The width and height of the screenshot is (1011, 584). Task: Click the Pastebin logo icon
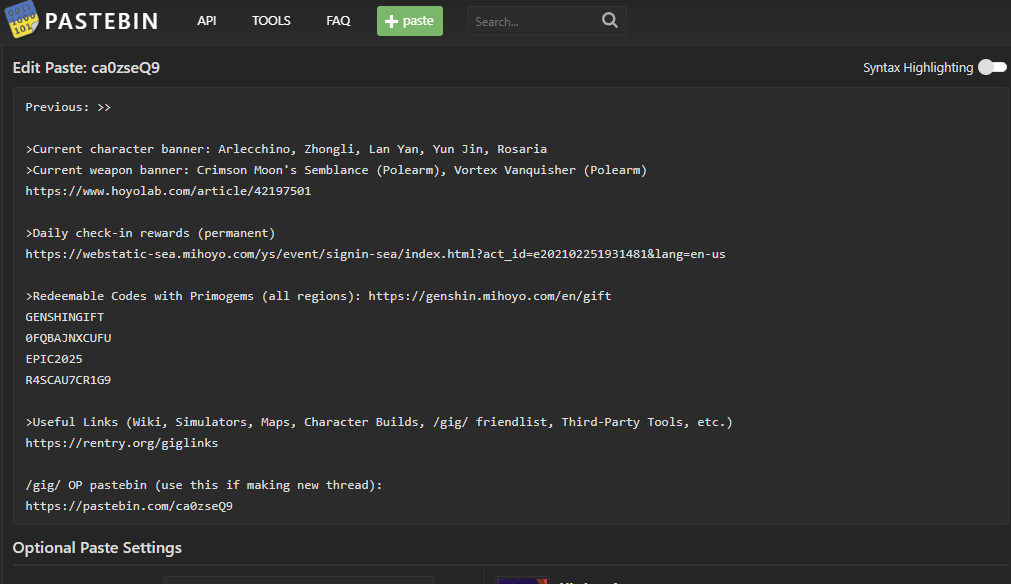click(x=22, y=19)
